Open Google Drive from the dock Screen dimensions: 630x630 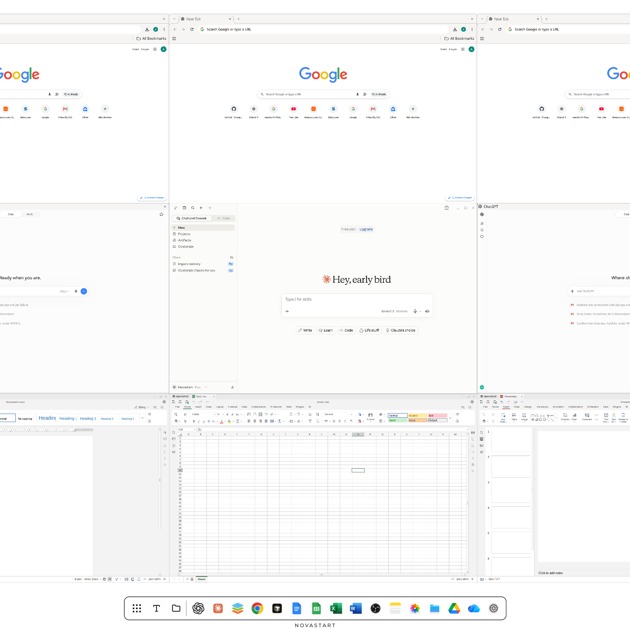pos(454,608)
